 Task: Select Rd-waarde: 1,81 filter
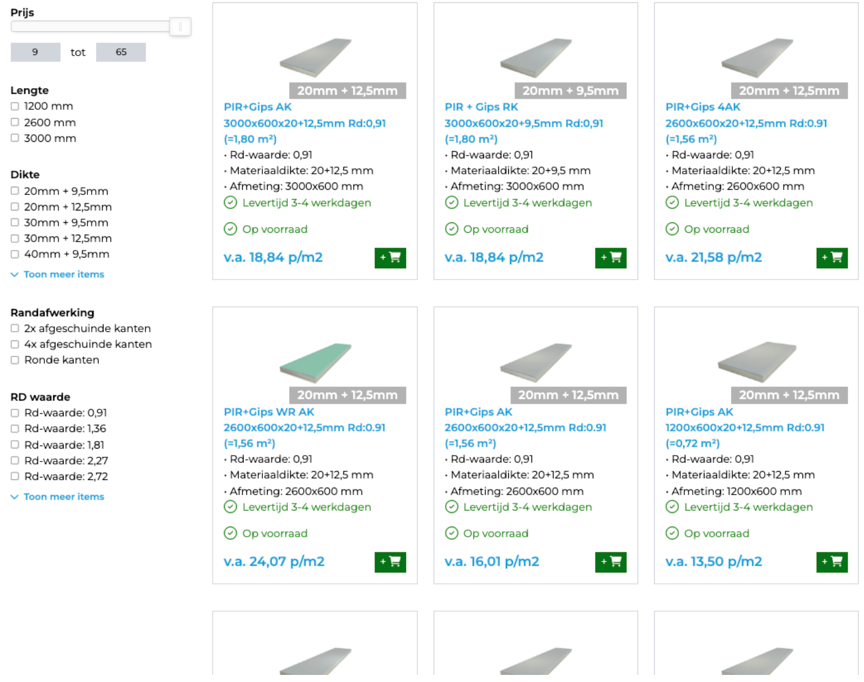[15, 445]
